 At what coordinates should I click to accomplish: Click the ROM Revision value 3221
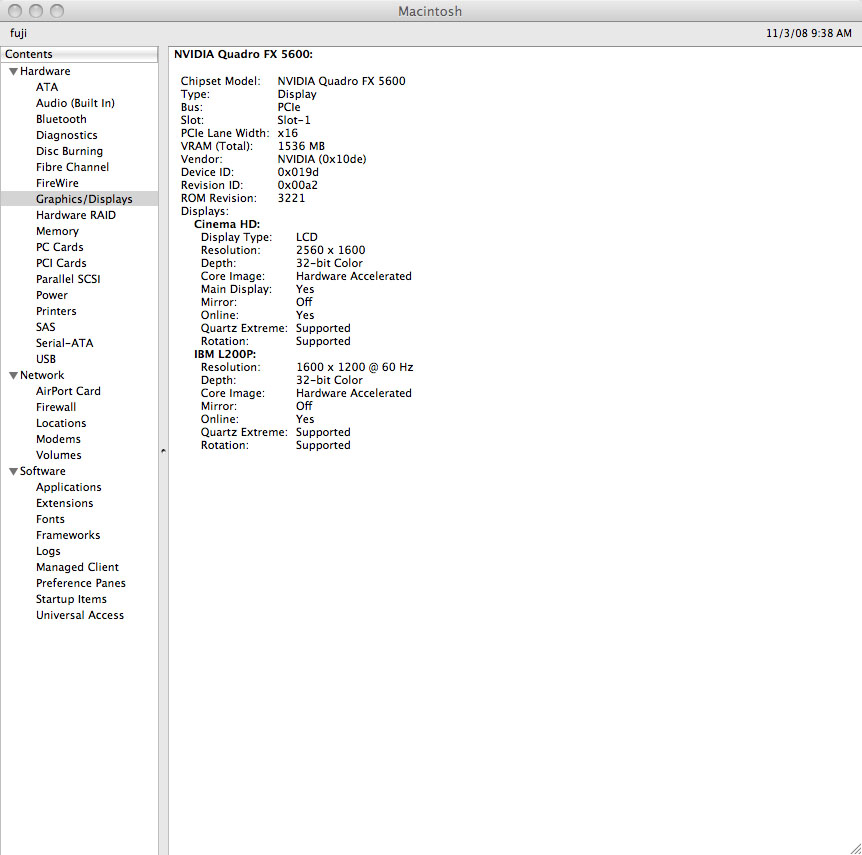click(x=291, y=198)
